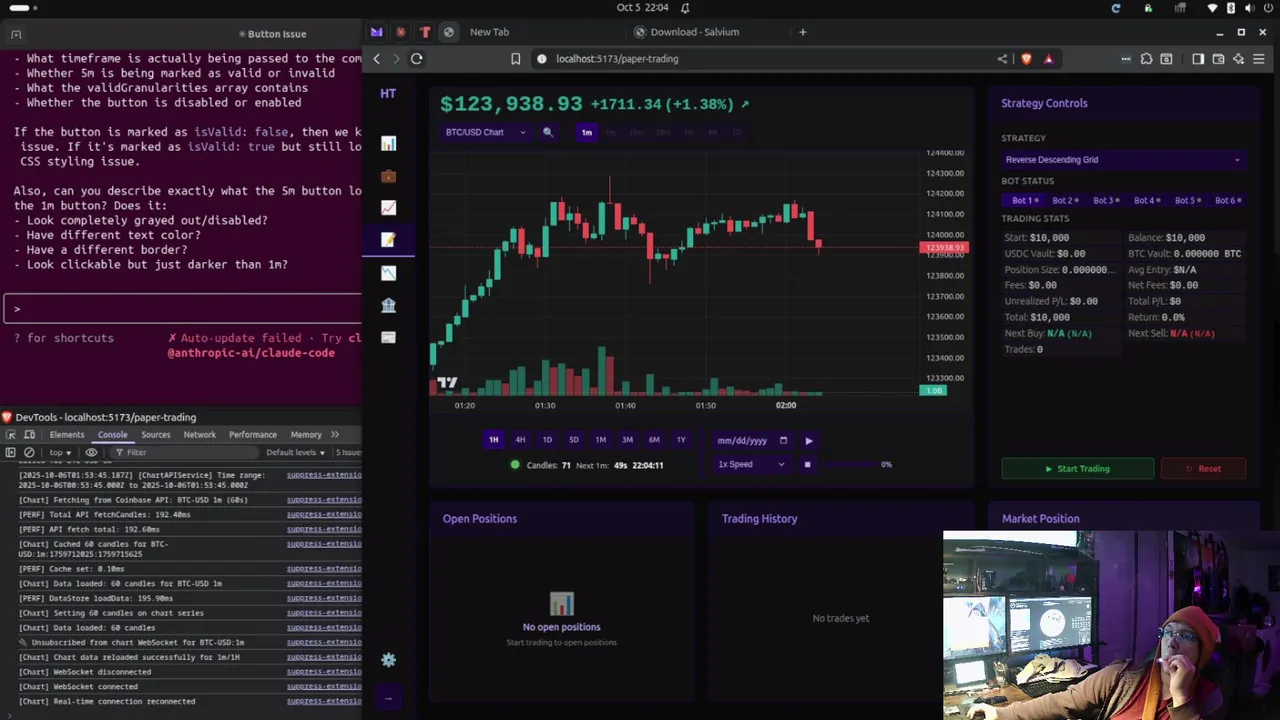
Task: Select the 1Y range button
Action: coord(681,440)
